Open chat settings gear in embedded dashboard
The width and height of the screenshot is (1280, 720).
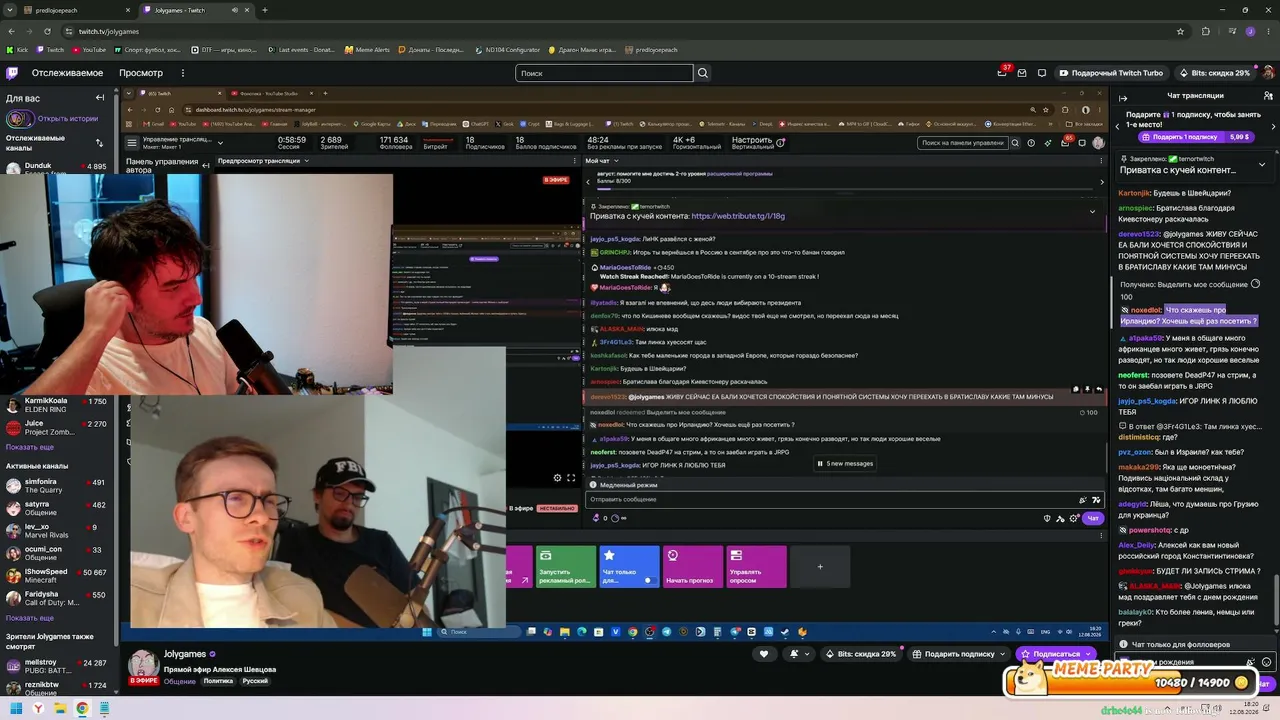pos(1074,518)
